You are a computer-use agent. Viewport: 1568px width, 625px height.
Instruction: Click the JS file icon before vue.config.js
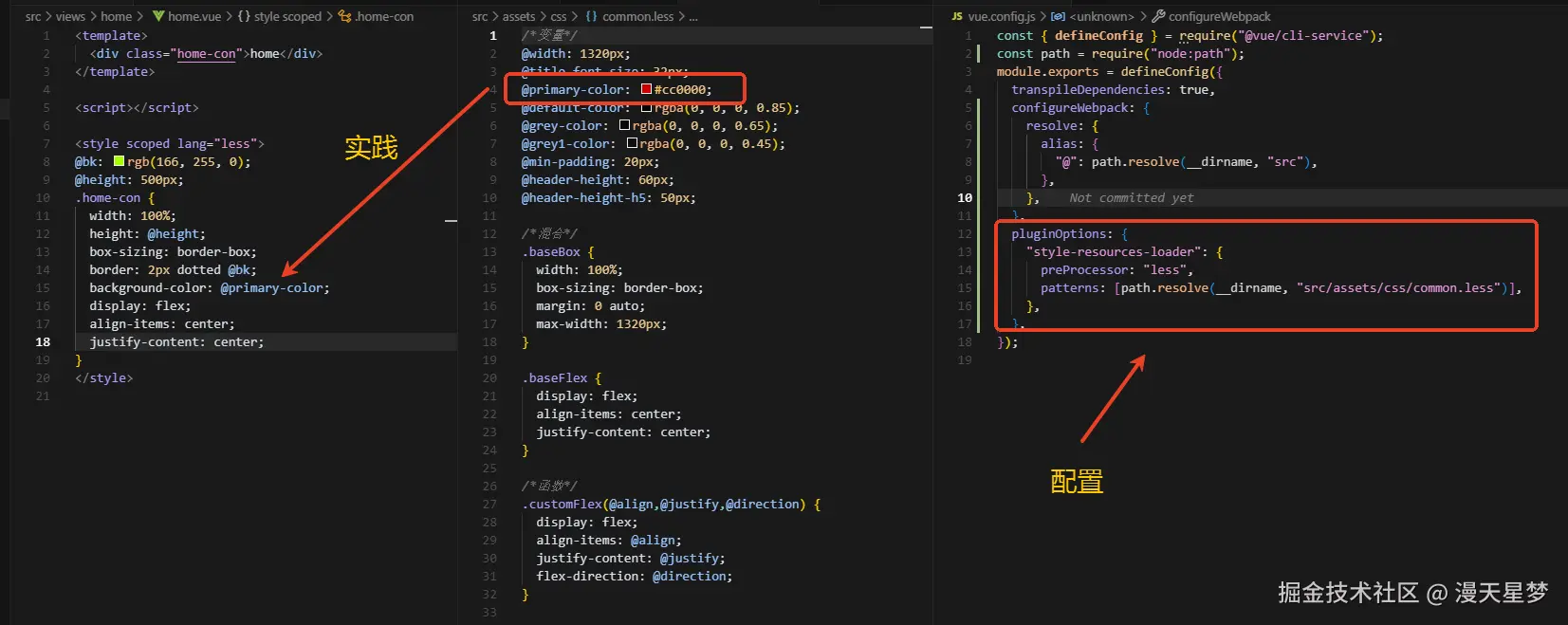pos(957,16)
